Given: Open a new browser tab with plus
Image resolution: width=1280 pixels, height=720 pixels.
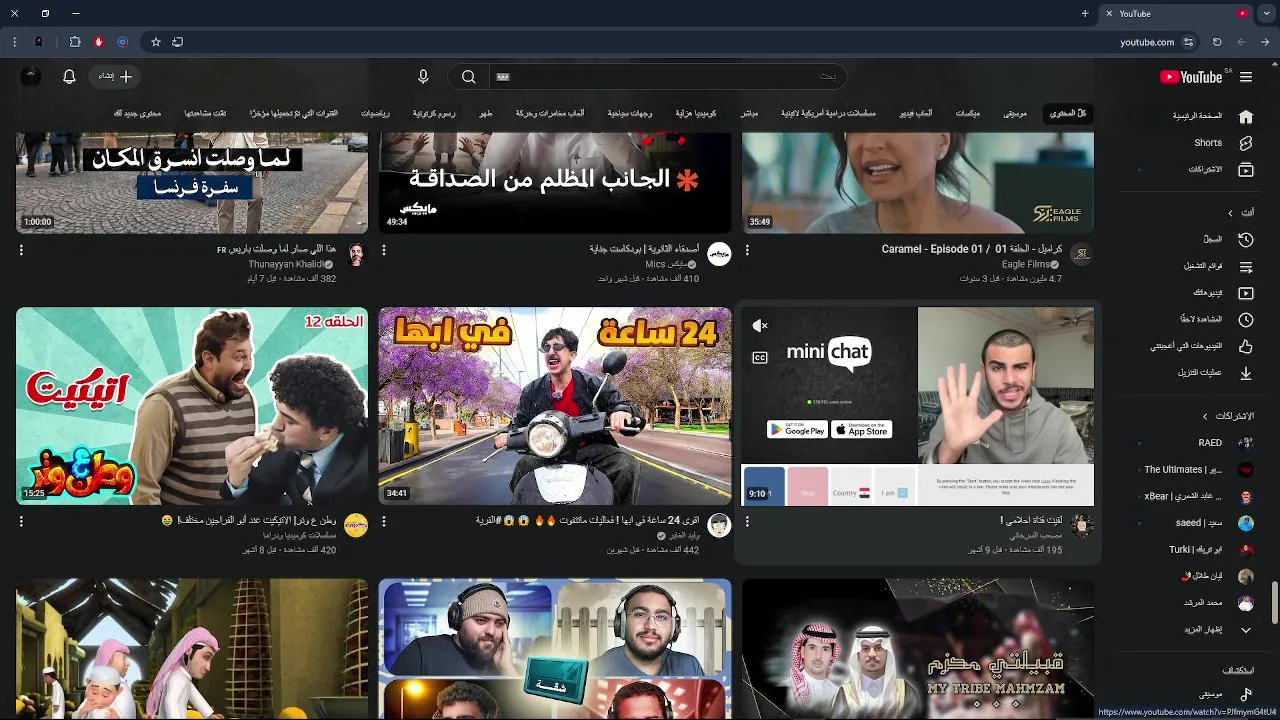Looking at the screenshot, I should 1085,14.
